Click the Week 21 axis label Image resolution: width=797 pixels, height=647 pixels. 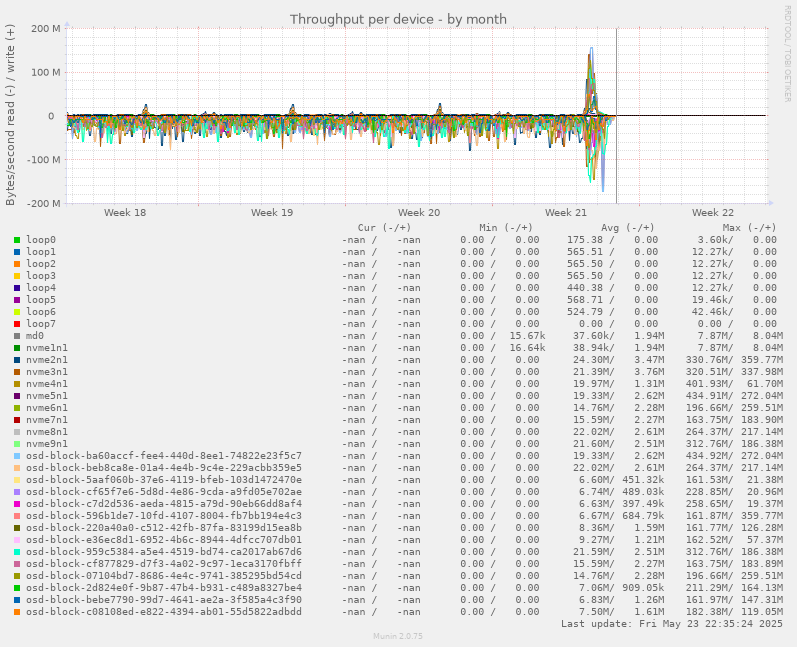coord(566,212)
